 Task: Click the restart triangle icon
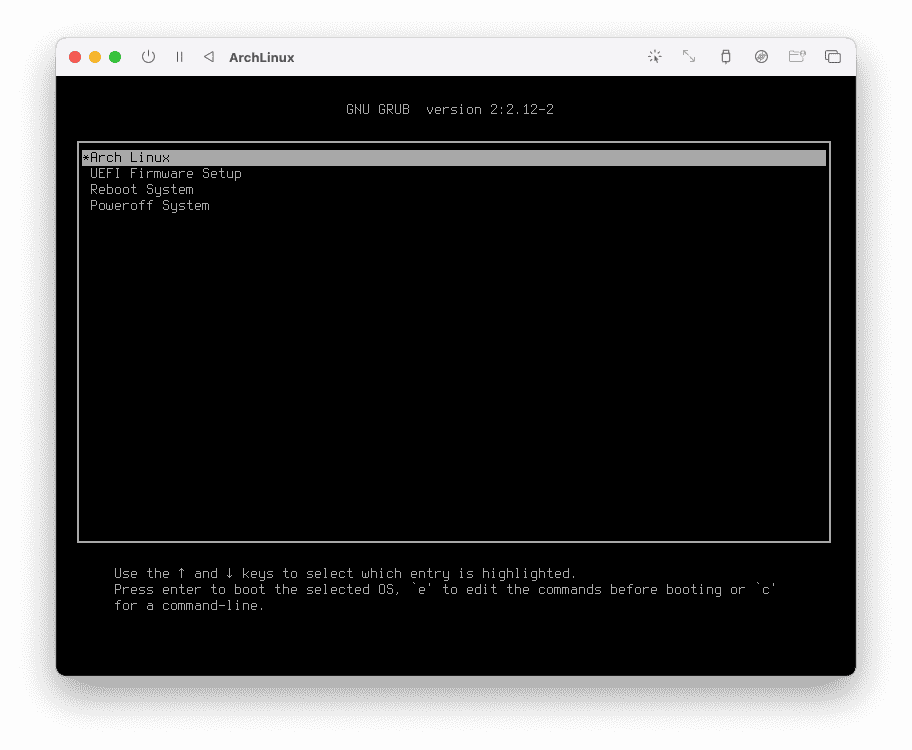coord(209,57)
